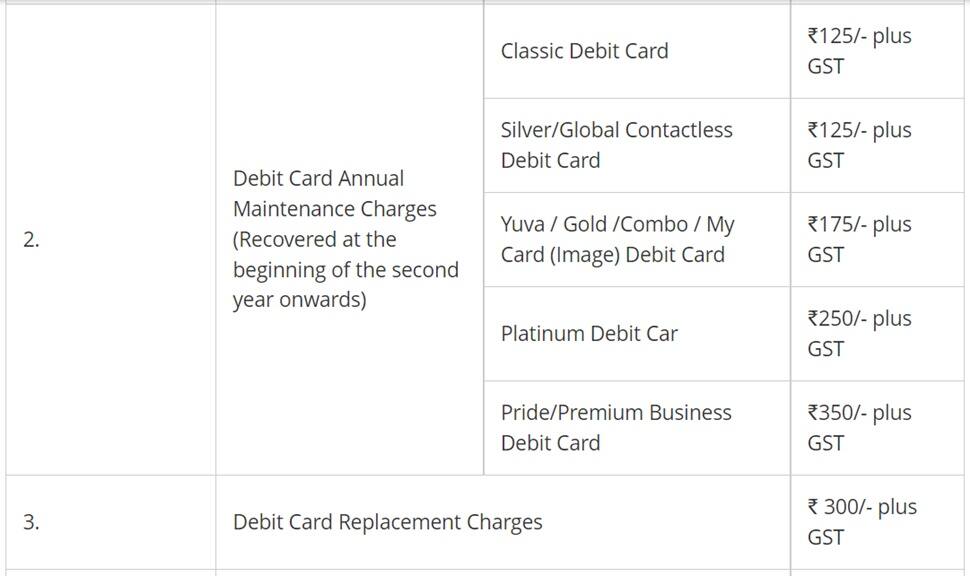Viewport: 970px width, 576px height.
Task: Click serial number 3. cell
Action: point(111,523)
